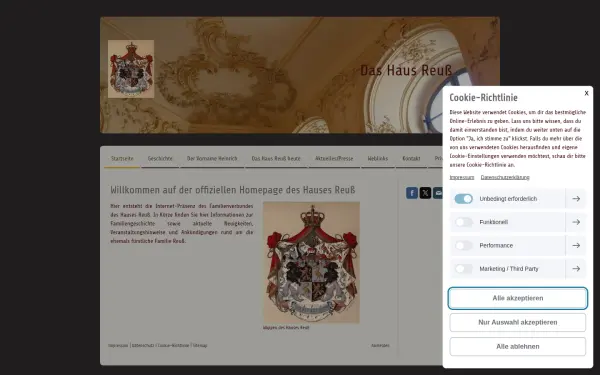
Task: Close the Cookie-Richtlinie dialog with the X
Action: pyautogui.click(x=586, y=93)
